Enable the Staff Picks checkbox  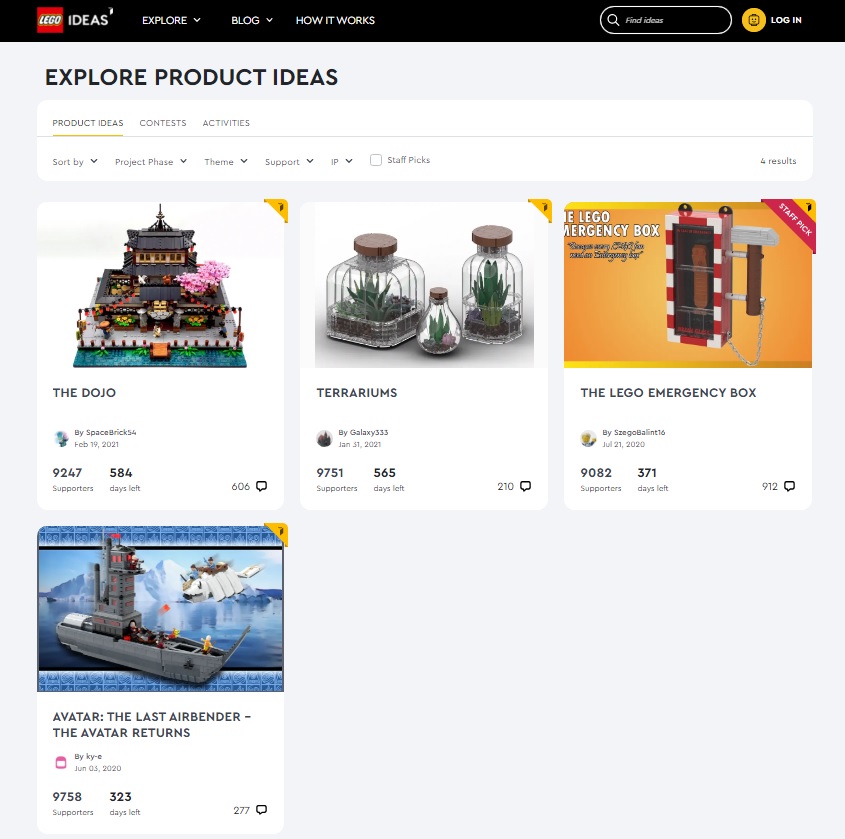click(376, 160)
